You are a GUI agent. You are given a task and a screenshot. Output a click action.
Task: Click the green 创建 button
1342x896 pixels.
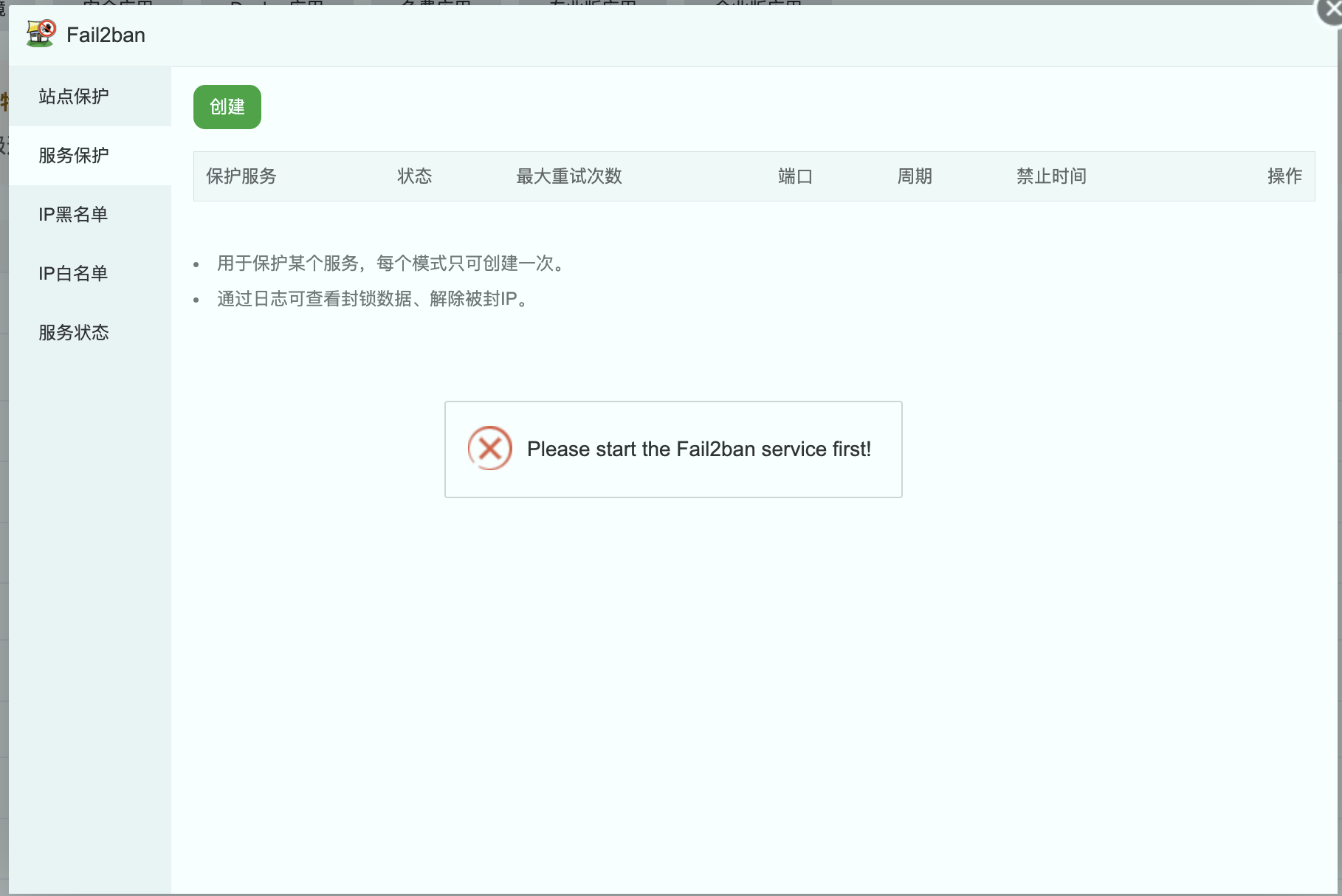pyautogui.click(x=227, y=107)
